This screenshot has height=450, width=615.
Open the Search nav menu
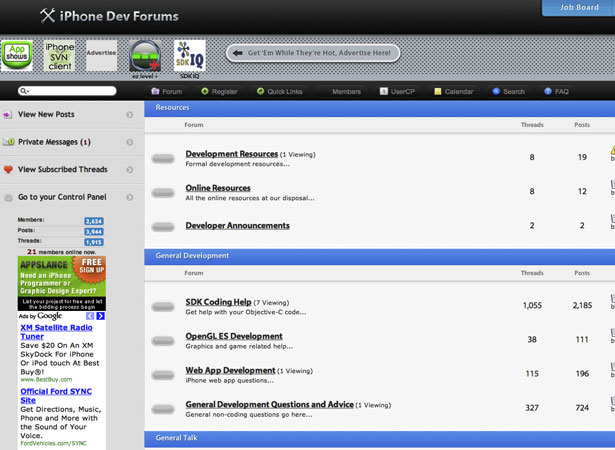click(509, 91)
